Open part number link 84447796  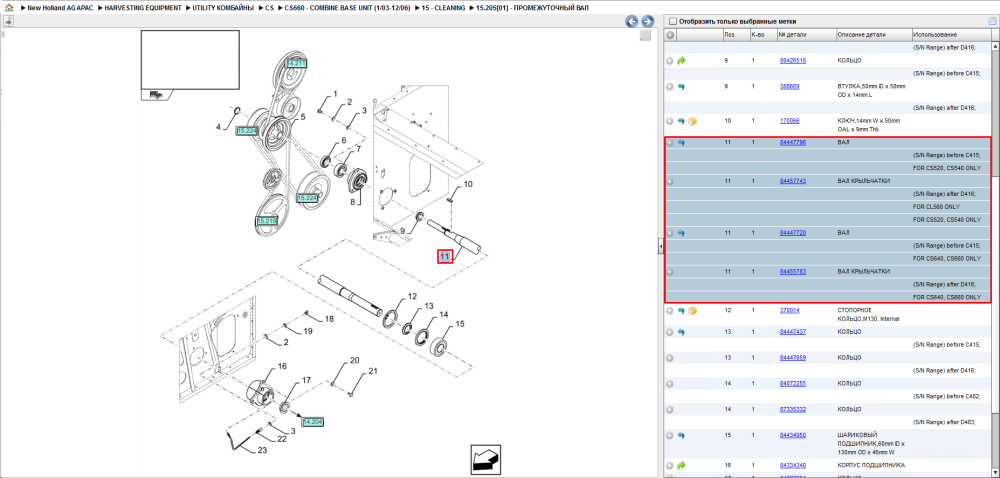click(793, 143)
